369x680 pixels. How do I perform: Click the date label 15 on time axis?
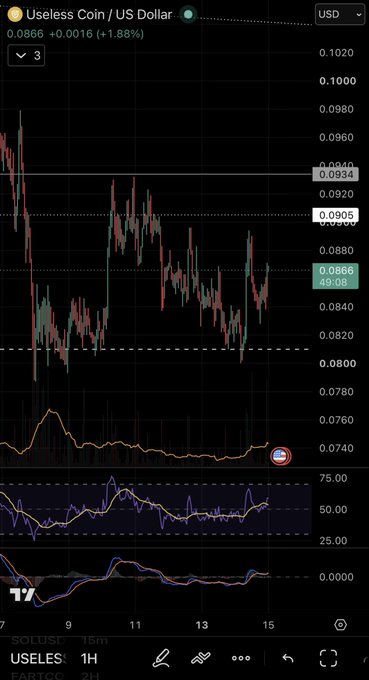click(x=268, y=625)
